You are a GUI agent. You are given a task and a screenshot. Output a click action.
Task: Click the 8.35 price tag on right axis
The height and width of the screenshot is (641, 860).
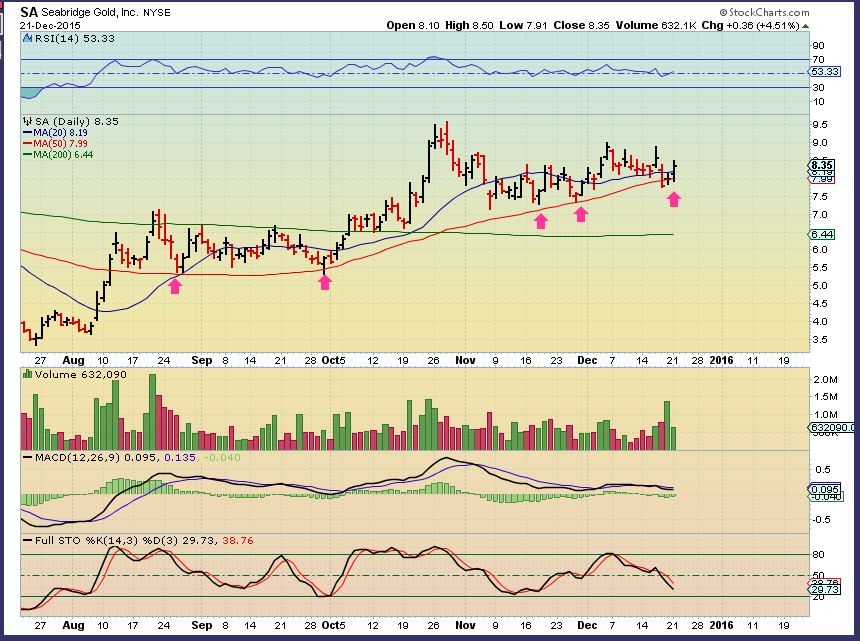coord(822,165)
